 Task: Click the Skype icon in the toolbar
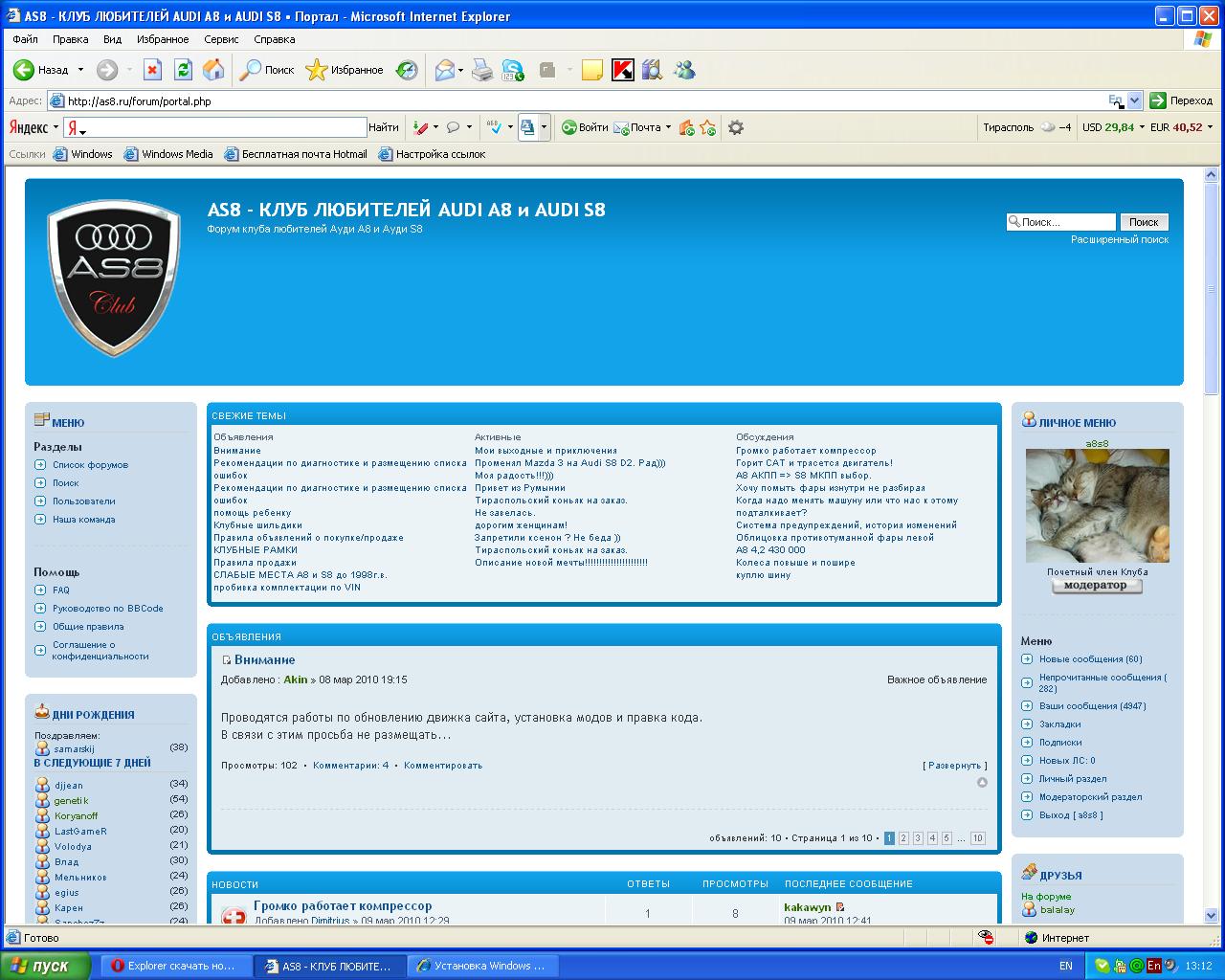pyautogui.click(x=514, y=70)
